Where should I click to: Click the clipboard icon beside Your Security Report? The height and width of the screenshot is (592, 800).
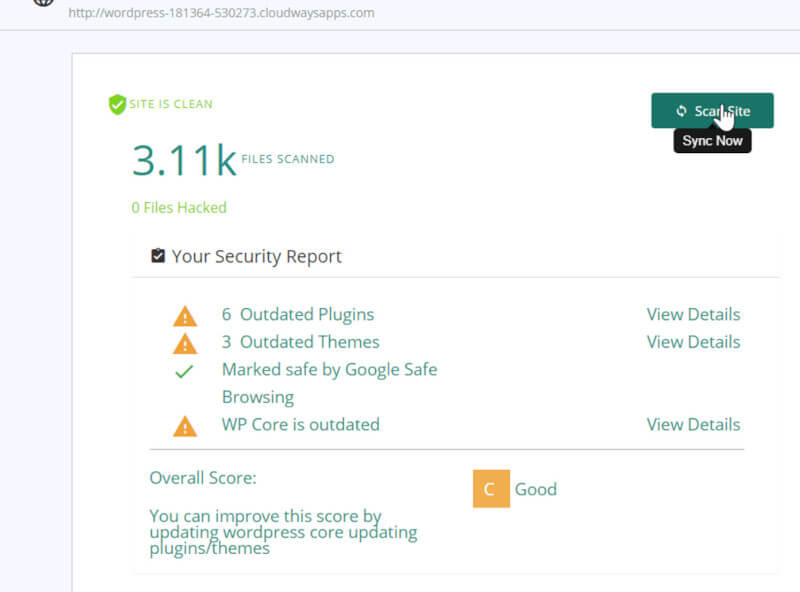point(158,255)
